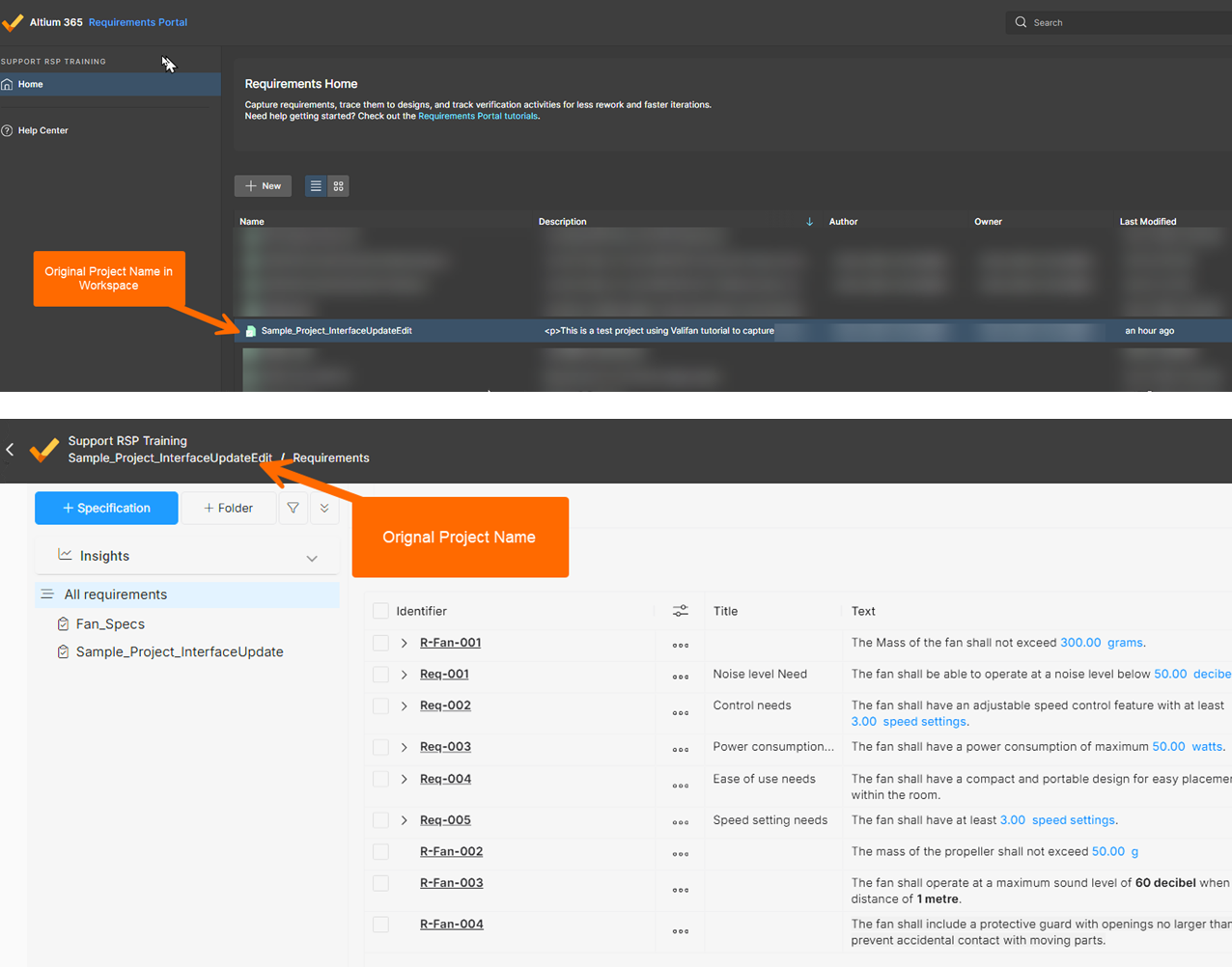This screenshot has width=1232, height=967.
Task: Expand the R-Fan-001 requirement row
Action: tap(405, 643)
